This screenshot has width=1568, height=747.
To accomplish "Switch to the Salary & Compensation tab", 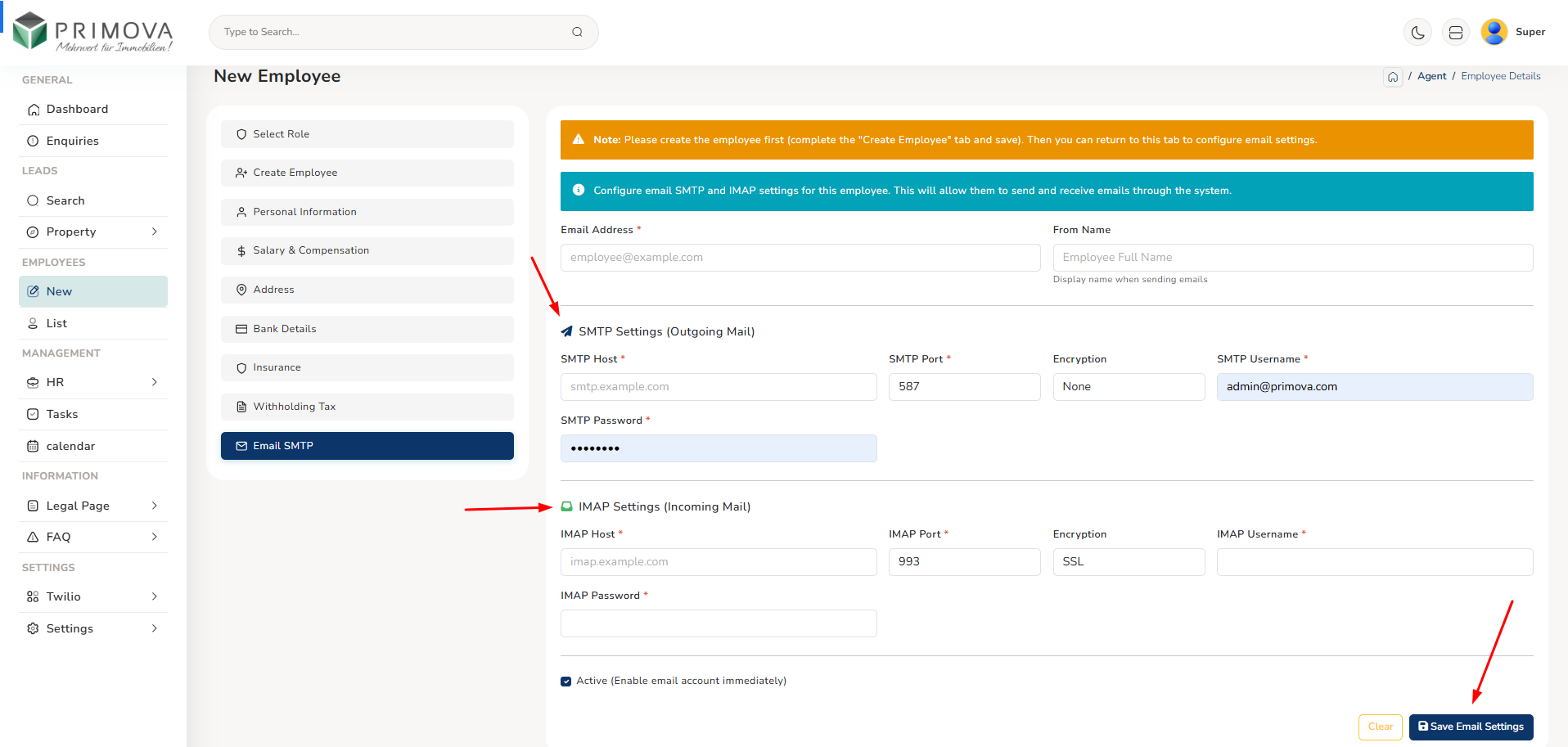I will (367, 251).
